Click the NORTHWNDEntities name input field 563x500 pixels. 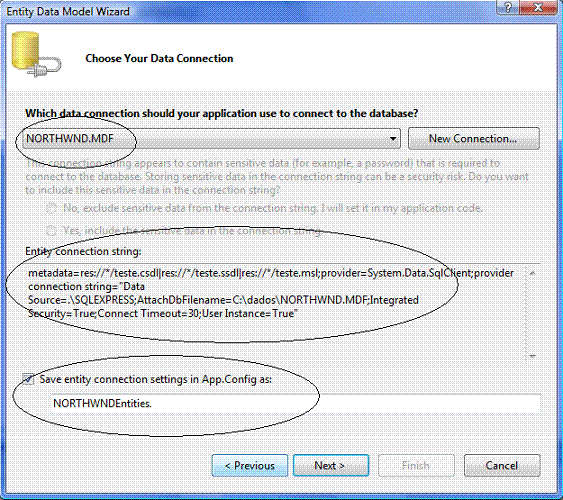(295, 403)
